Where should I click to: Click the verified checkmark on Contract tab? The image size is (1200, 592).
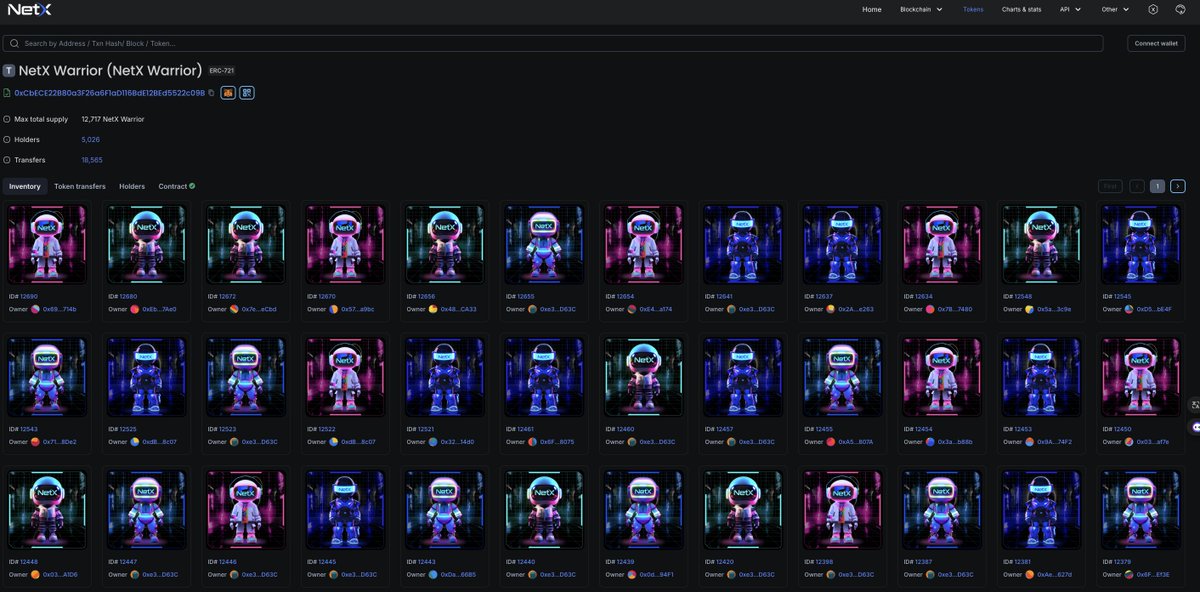pos(192,186)
